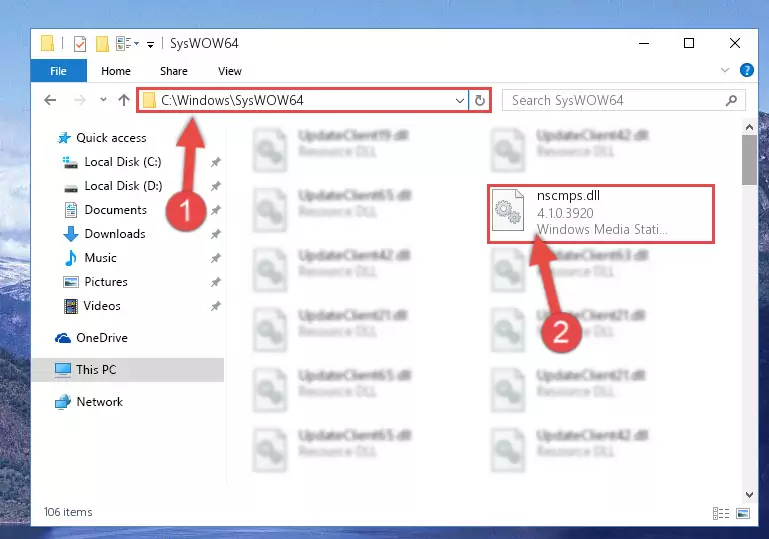
Task: Click the pin icon next to Local Disk (D:)
Action: (x=215, y=186)
